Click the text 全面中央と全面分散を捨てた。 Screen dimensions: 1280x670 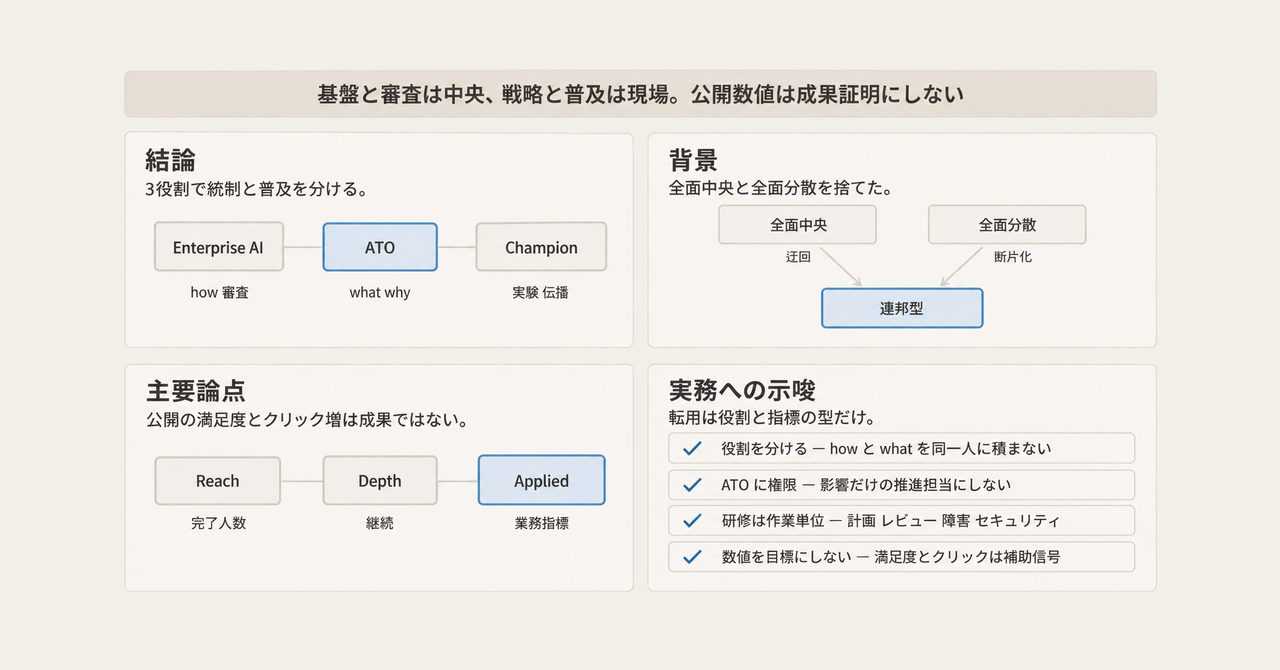tap(780, 187)
